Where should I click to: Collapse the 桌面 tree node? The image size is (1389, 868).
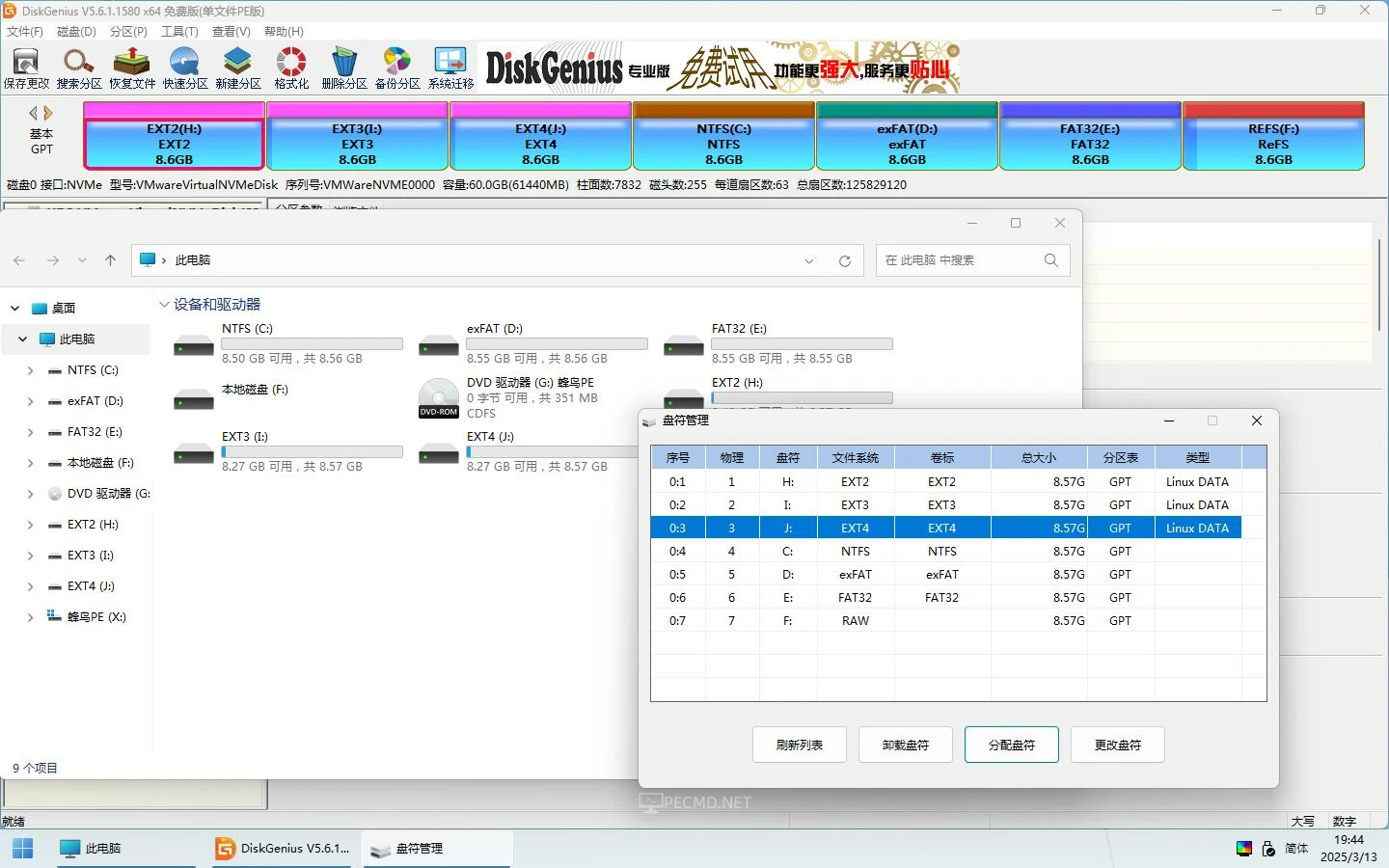coord(14,309)
